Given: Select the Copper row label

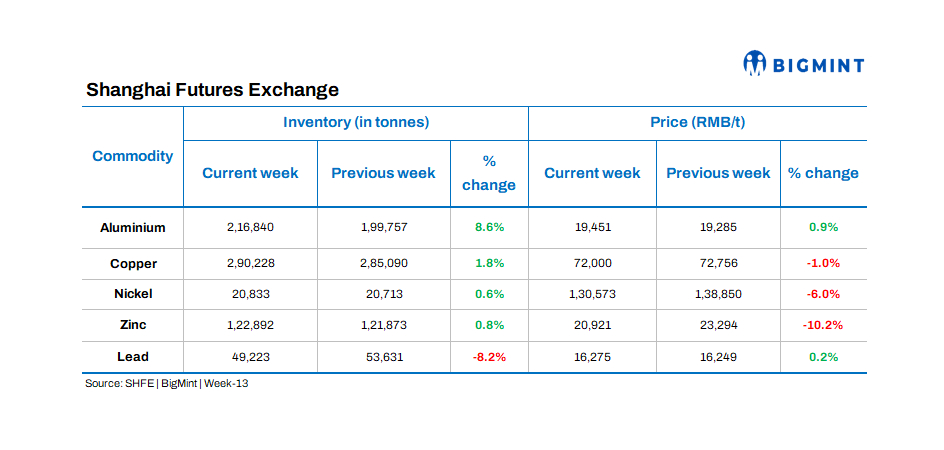Looking at the screenshot, I should [133, 264].
